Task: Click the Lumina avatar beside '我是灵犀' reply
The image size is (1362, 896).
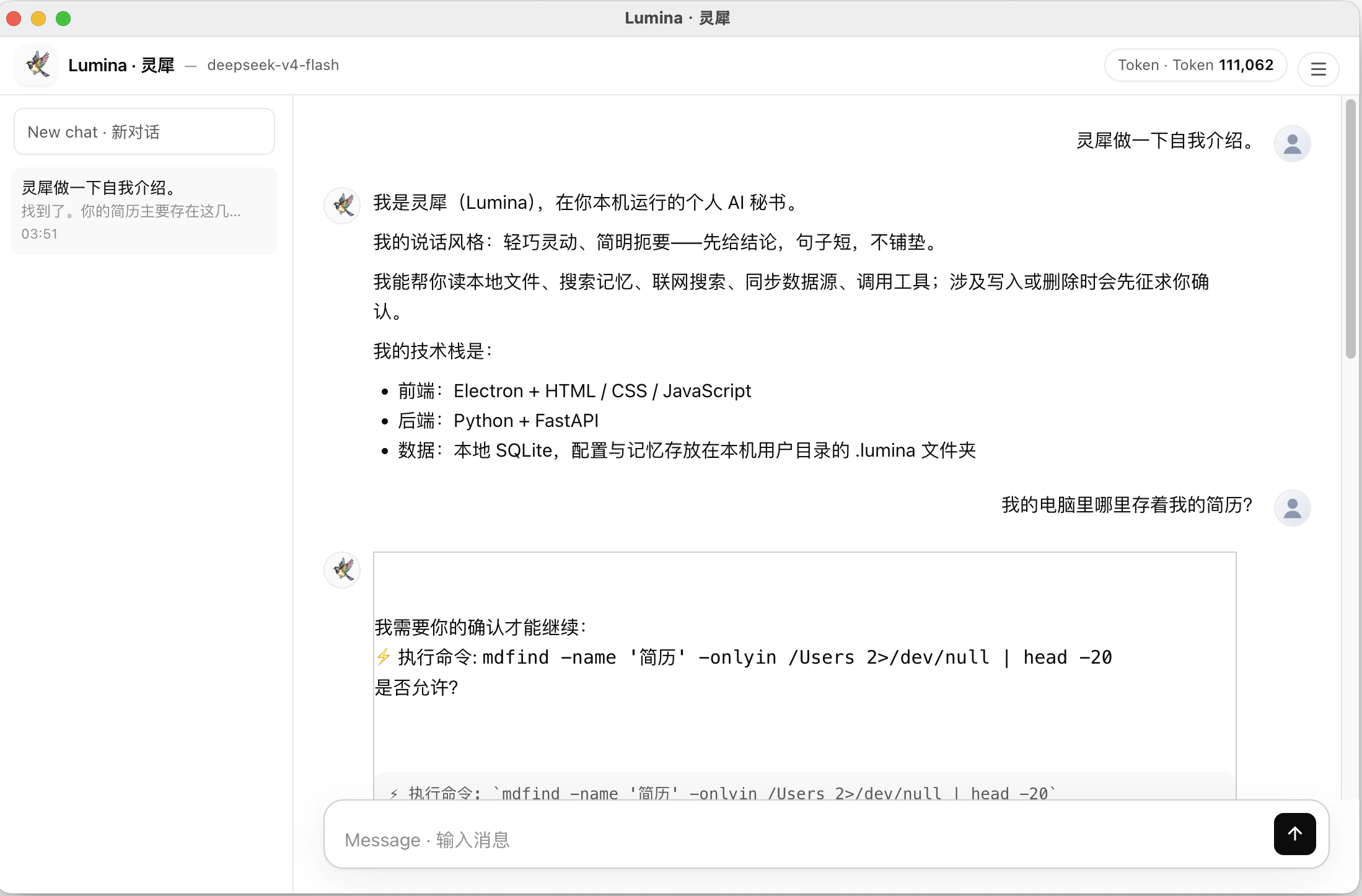Action: click(x=343, y=205)
